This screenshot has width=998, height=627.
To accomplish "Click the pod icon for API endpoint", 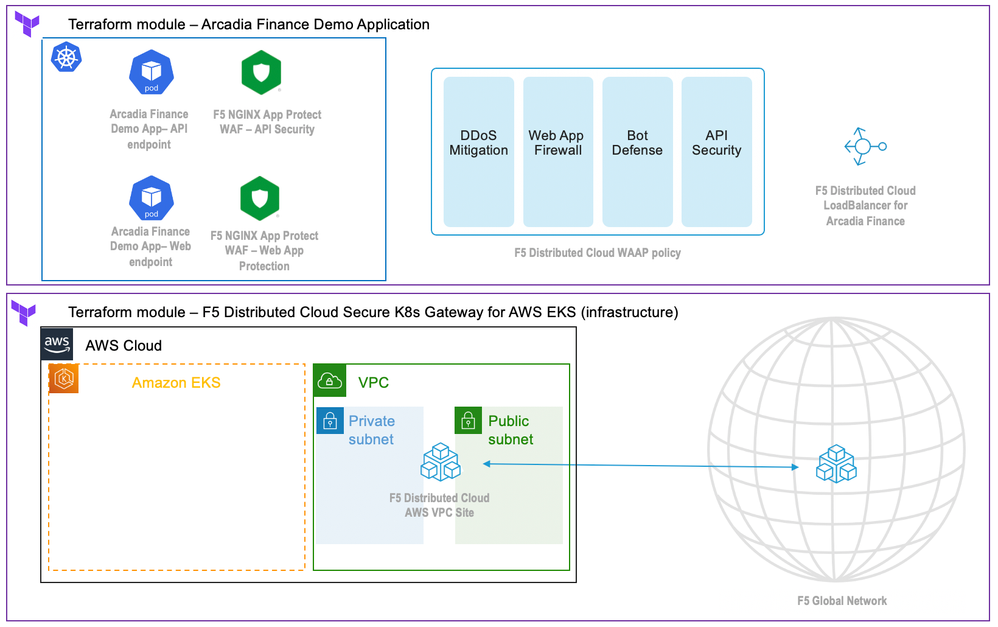I will pos(151,72).
